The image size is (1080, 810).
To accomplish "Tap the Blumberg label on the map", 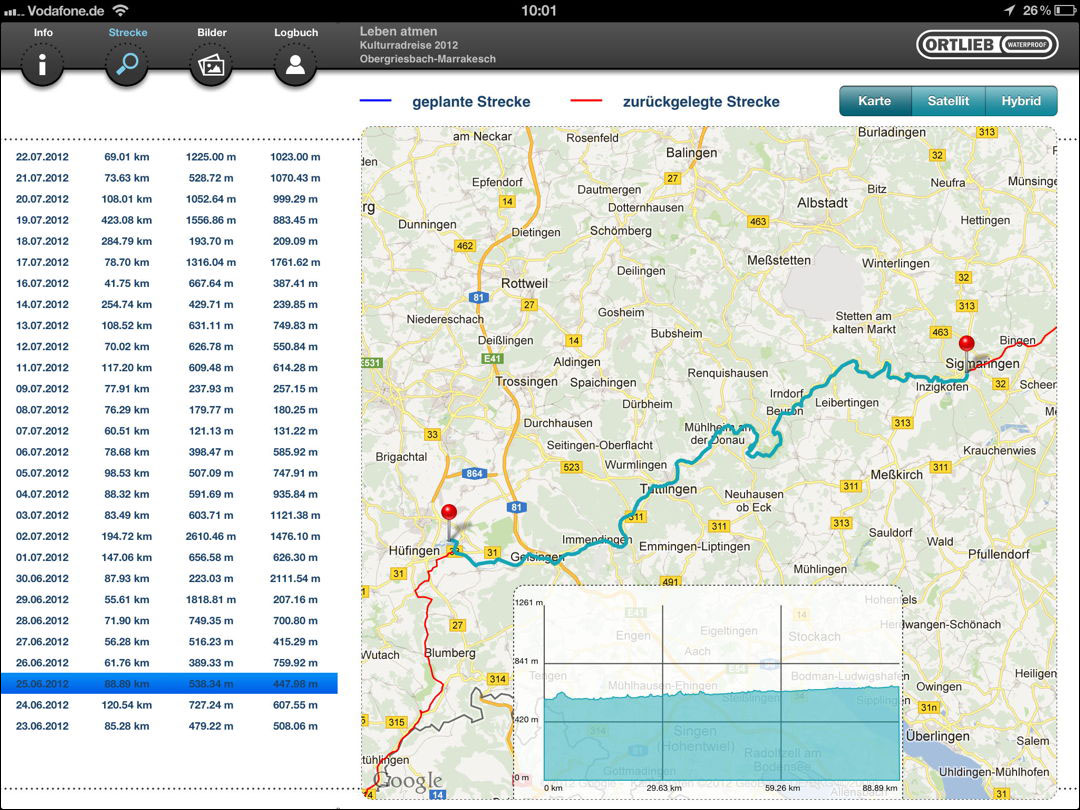I will tap(450, 652).
